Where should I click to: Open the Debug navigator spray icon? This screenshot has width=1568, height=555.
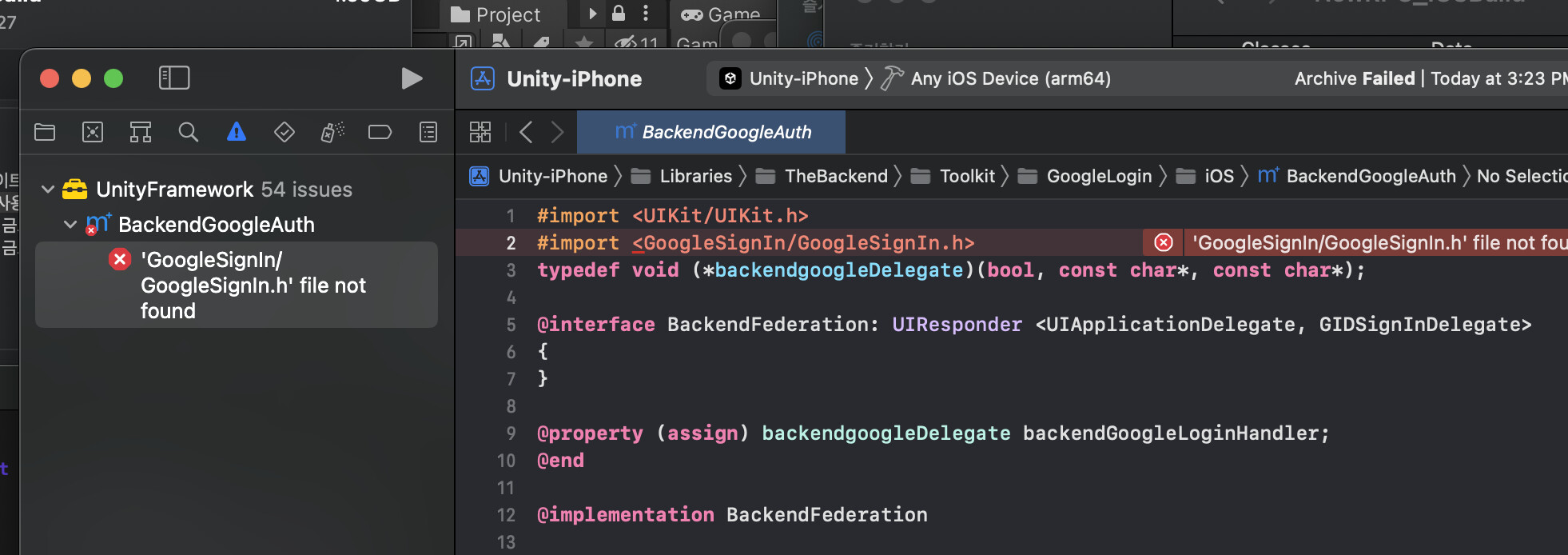pos(332,132)
